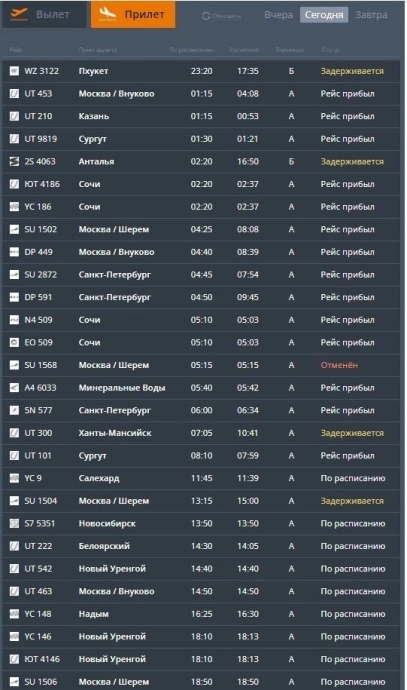This screenshot has height=690, width=407.
Task: Switch to Завтра flights
Action: (x=371, y=15)
